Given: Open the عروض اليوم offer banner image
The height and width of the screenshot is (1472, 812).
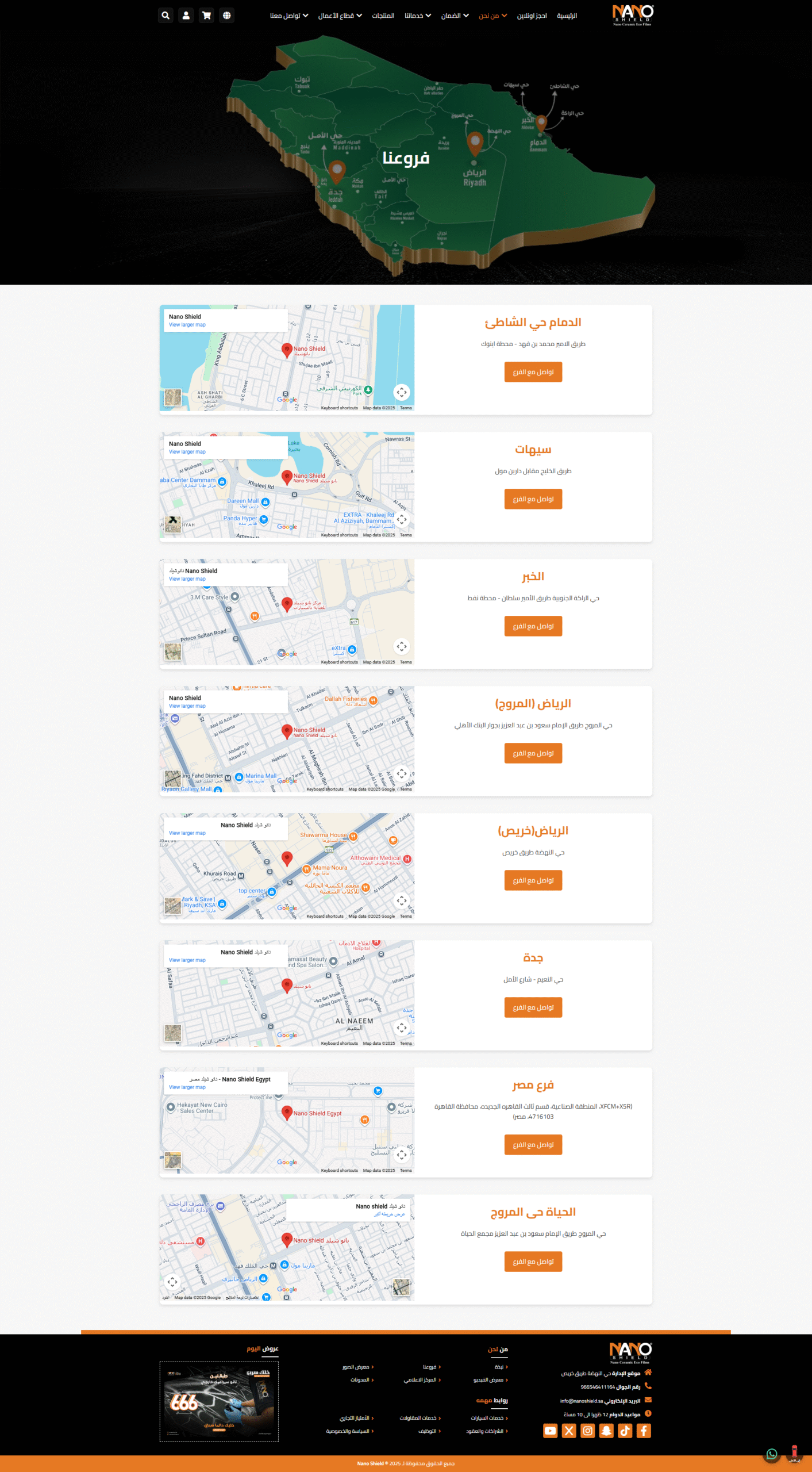Looking at the screenshot, I should (219, 1401).
